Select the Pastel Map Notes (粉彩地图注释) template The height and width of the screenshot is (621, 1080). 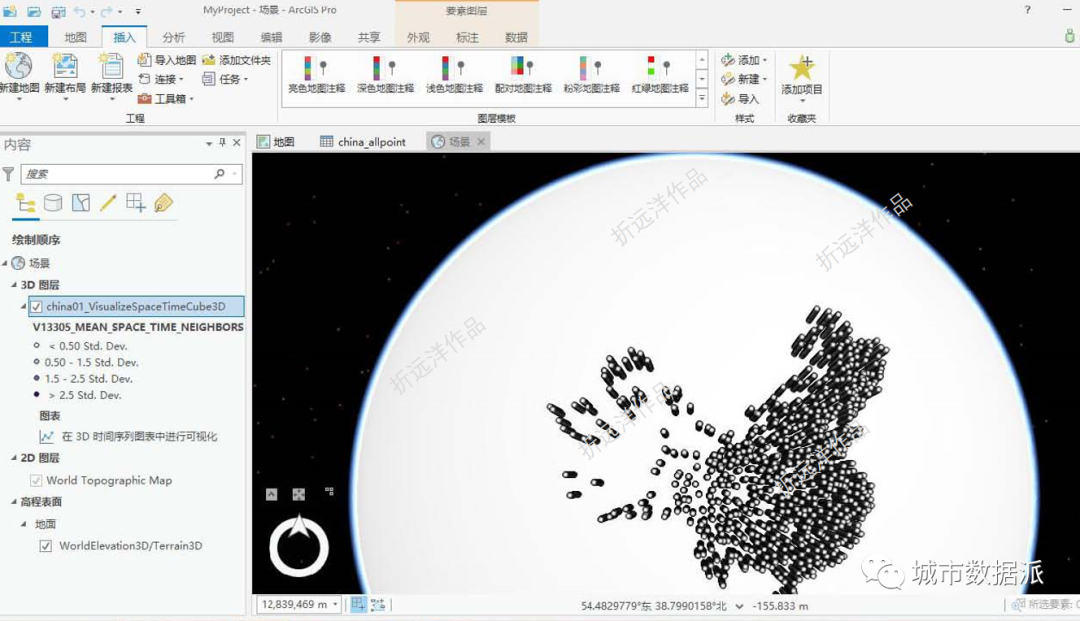pos(592,74)
